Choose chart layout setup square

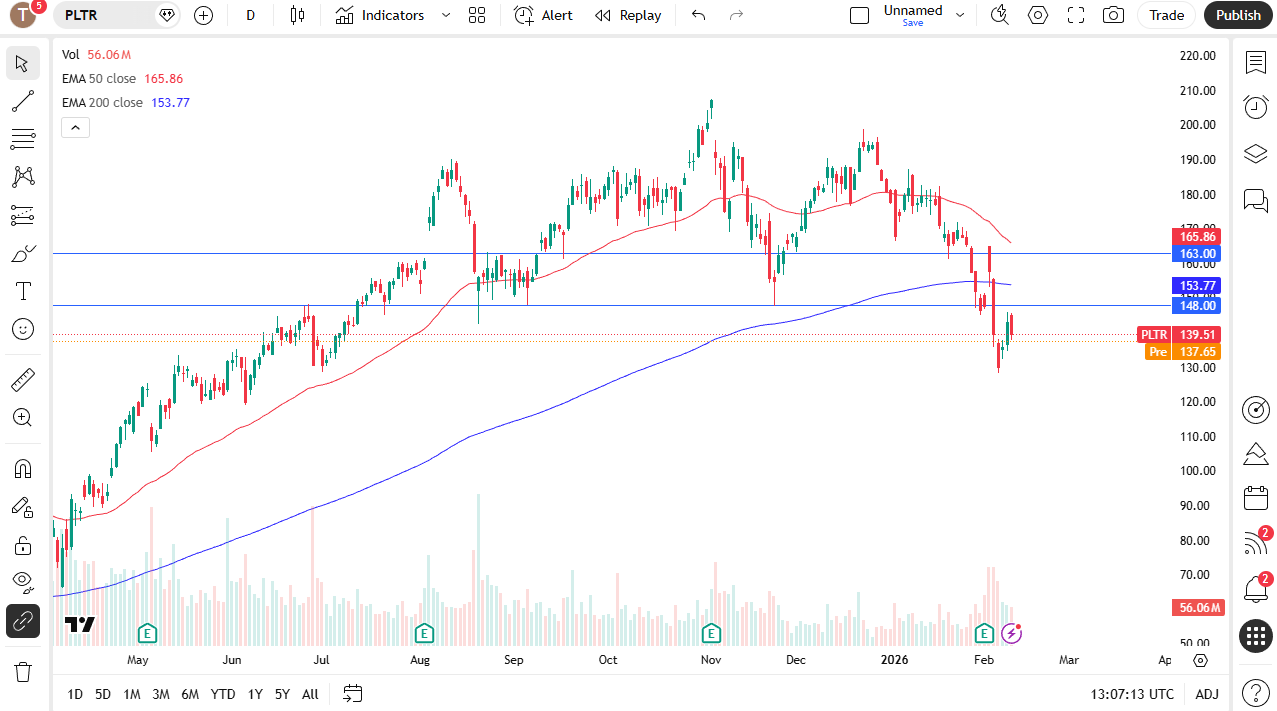[x=859, y=15]
